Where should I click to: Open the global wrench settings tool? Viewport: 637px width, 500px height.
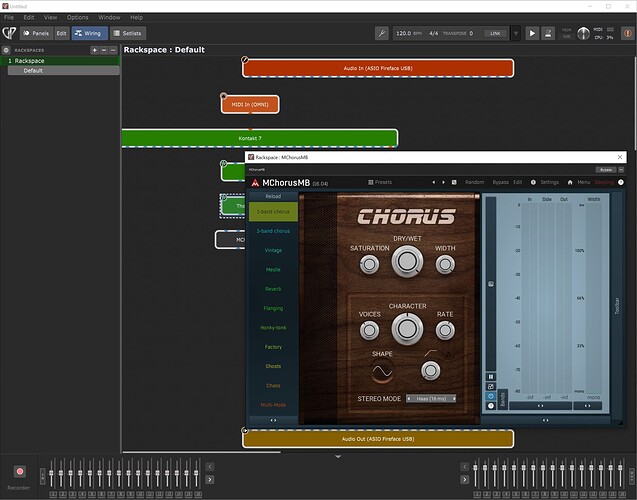pyautogui.click(x=381, y=33)
